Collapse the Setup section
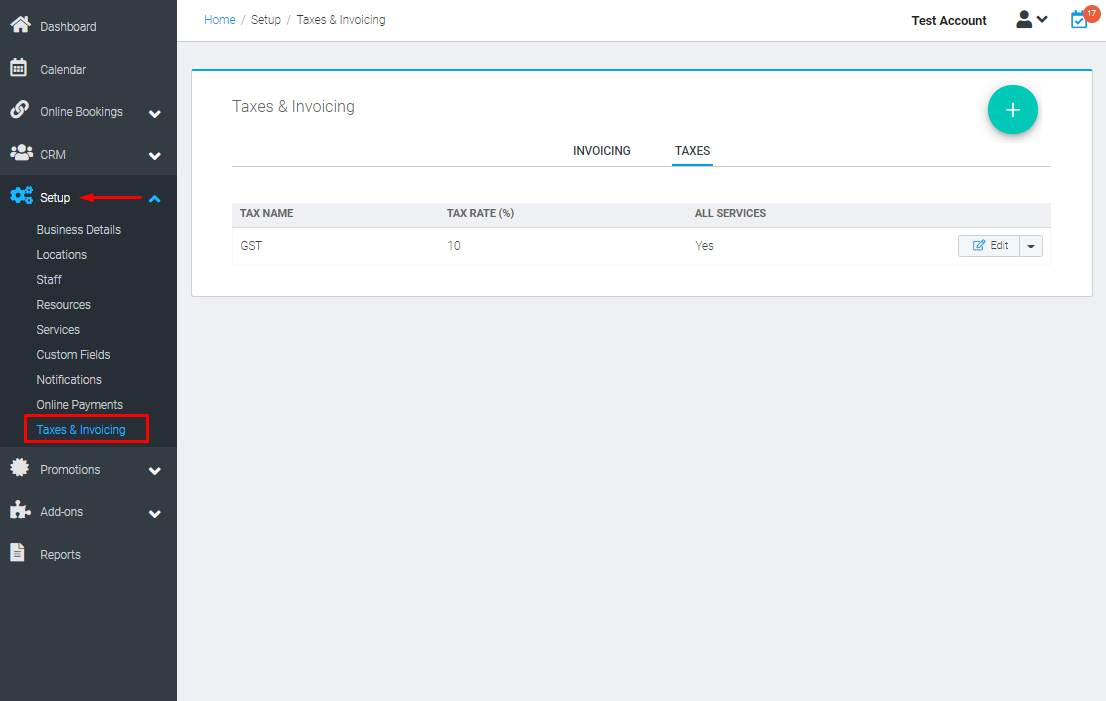The width and height of the screenshot is (1106, 701). click(155, 199)
